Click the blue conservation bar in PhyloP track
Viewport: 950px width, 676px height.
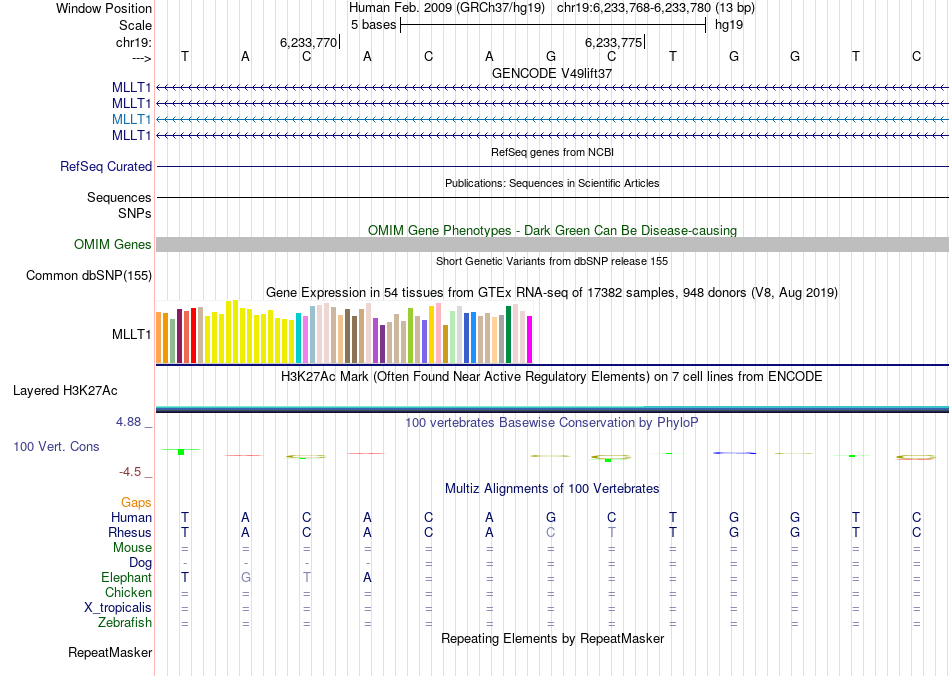[x=734, y=453]
